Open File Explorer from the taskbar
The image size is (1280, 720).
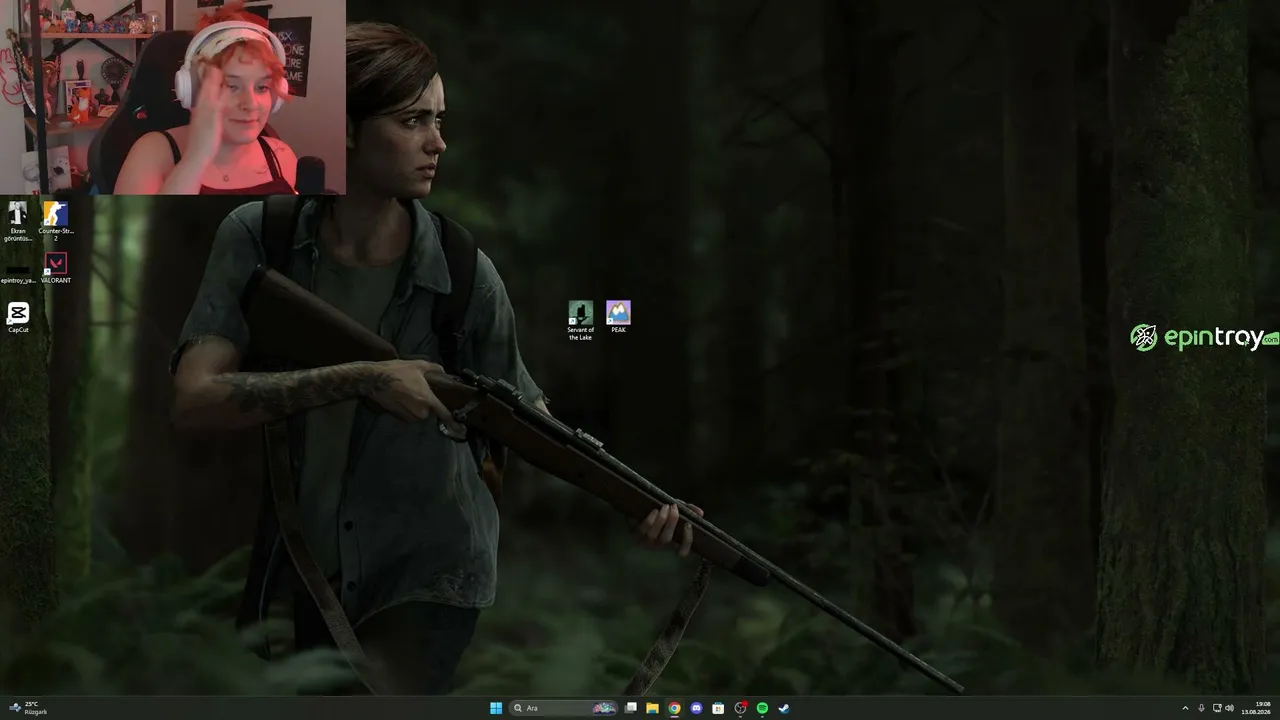pyautogui.click(x=652, y=708)
